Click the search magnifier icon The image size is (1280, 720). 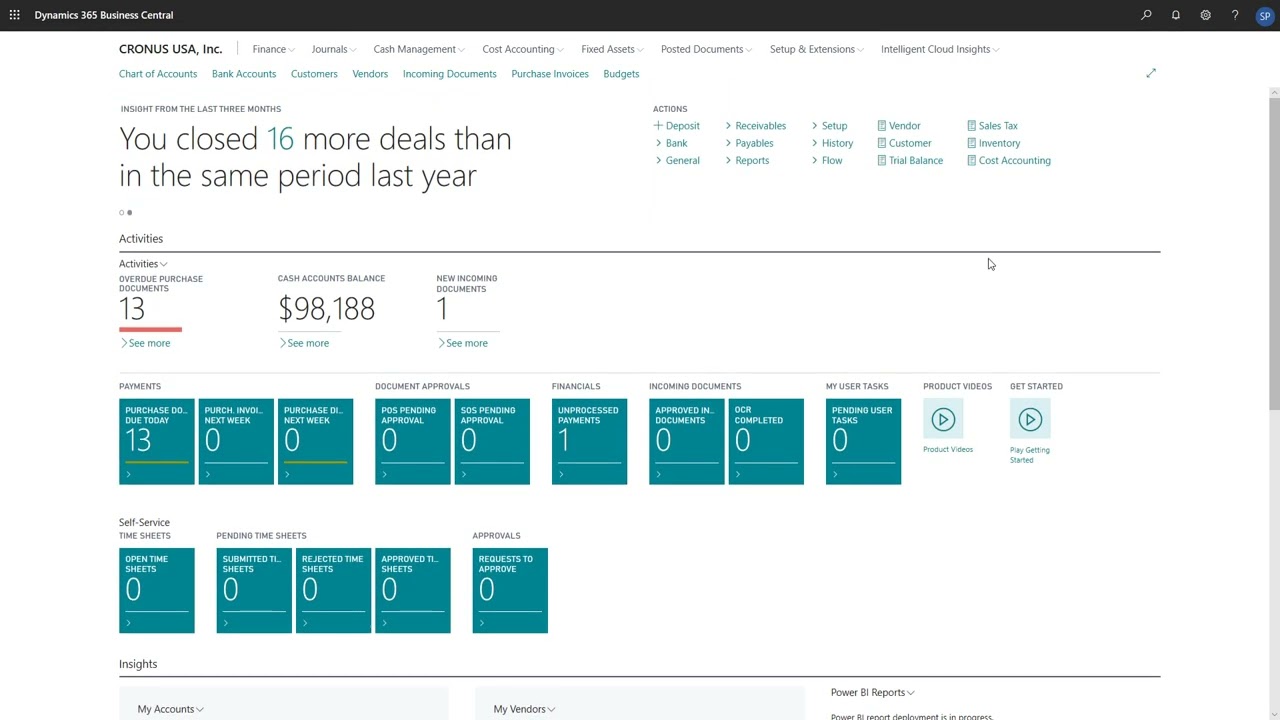point(1146,15)
